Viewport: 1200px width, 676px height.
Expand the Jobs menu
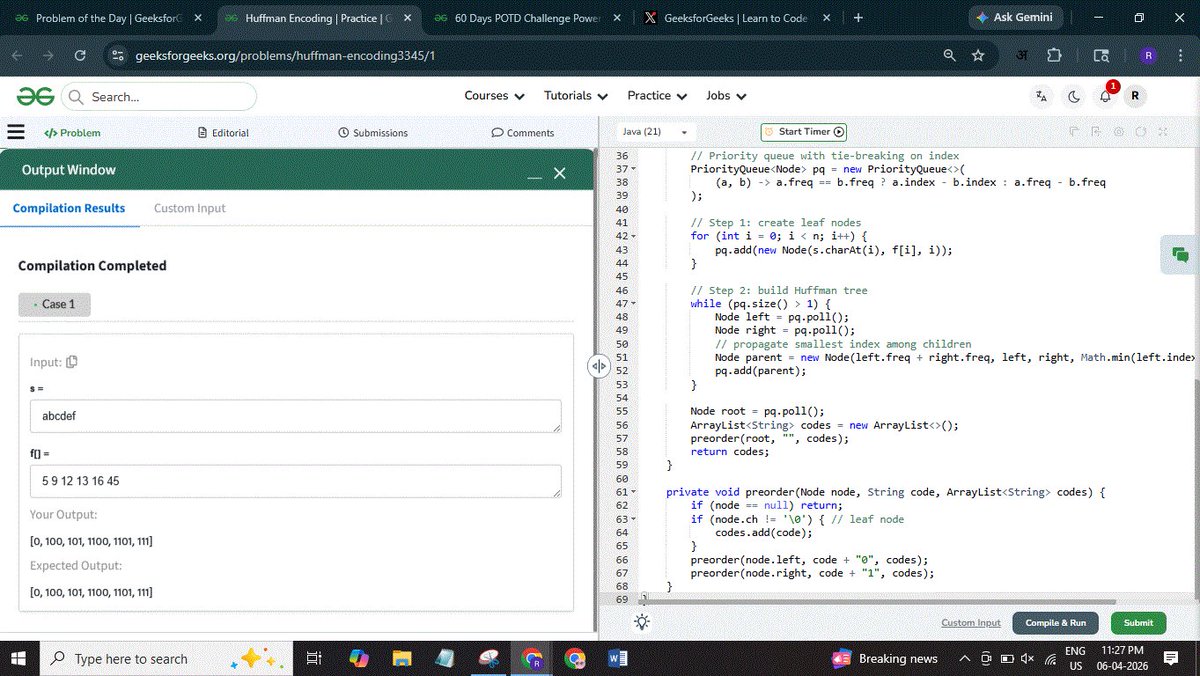726,96
